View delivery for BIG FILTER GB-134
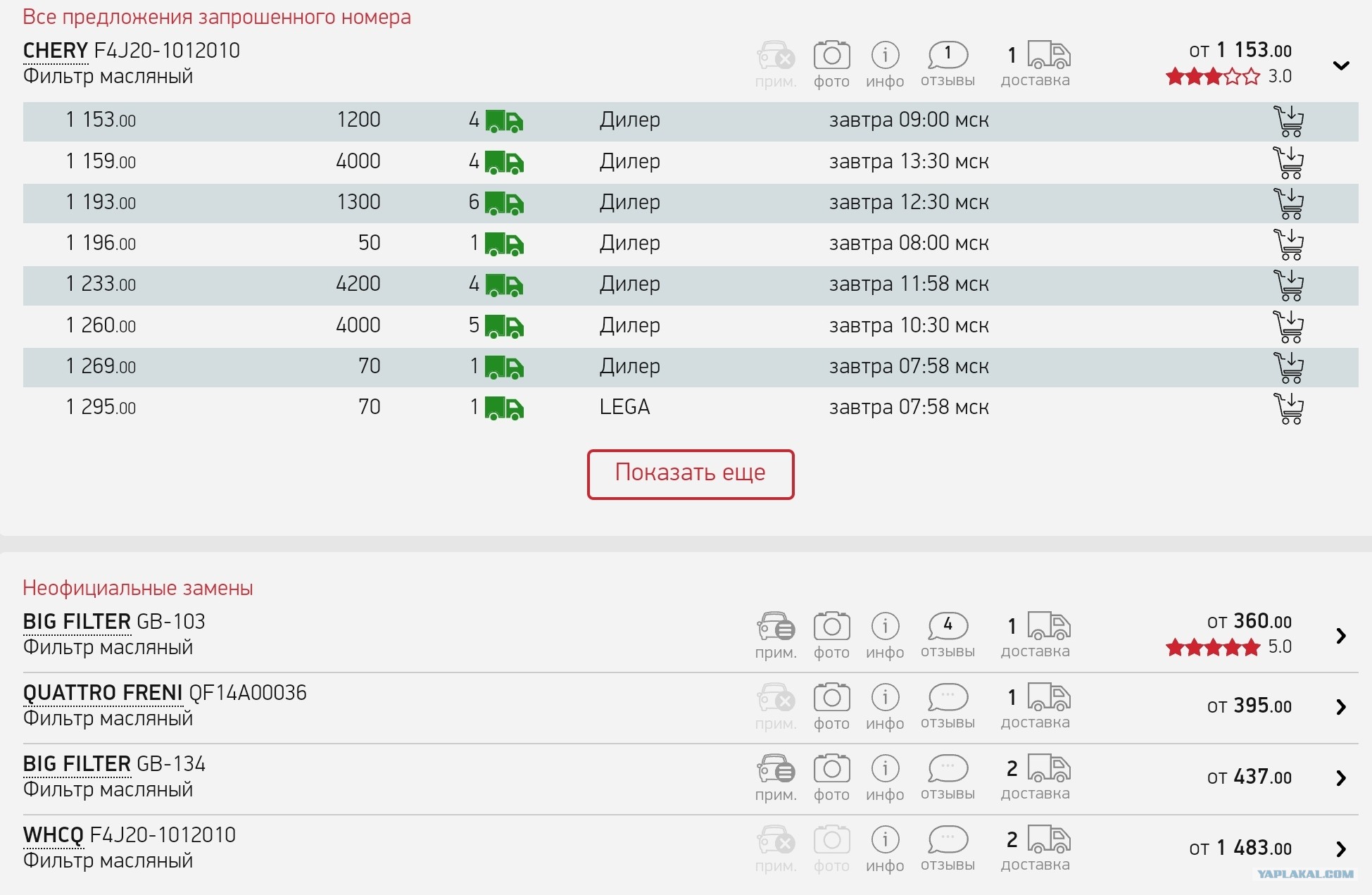 1036,778
